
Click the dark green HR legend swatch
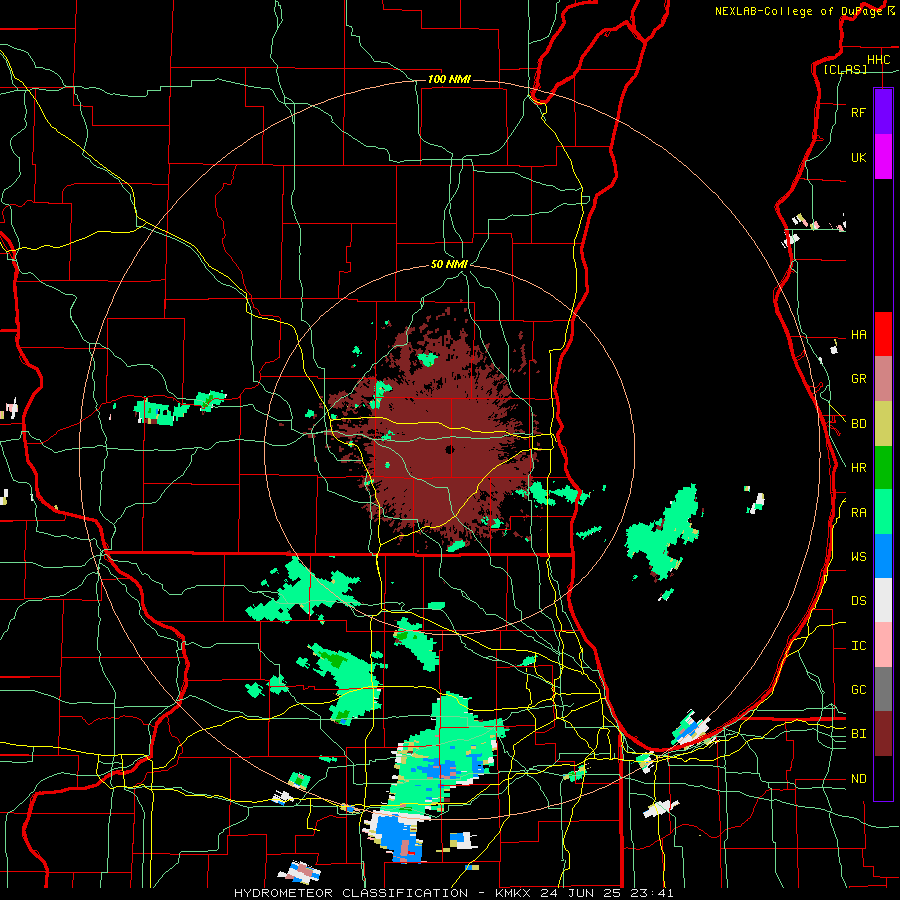[x=883, y=468]
